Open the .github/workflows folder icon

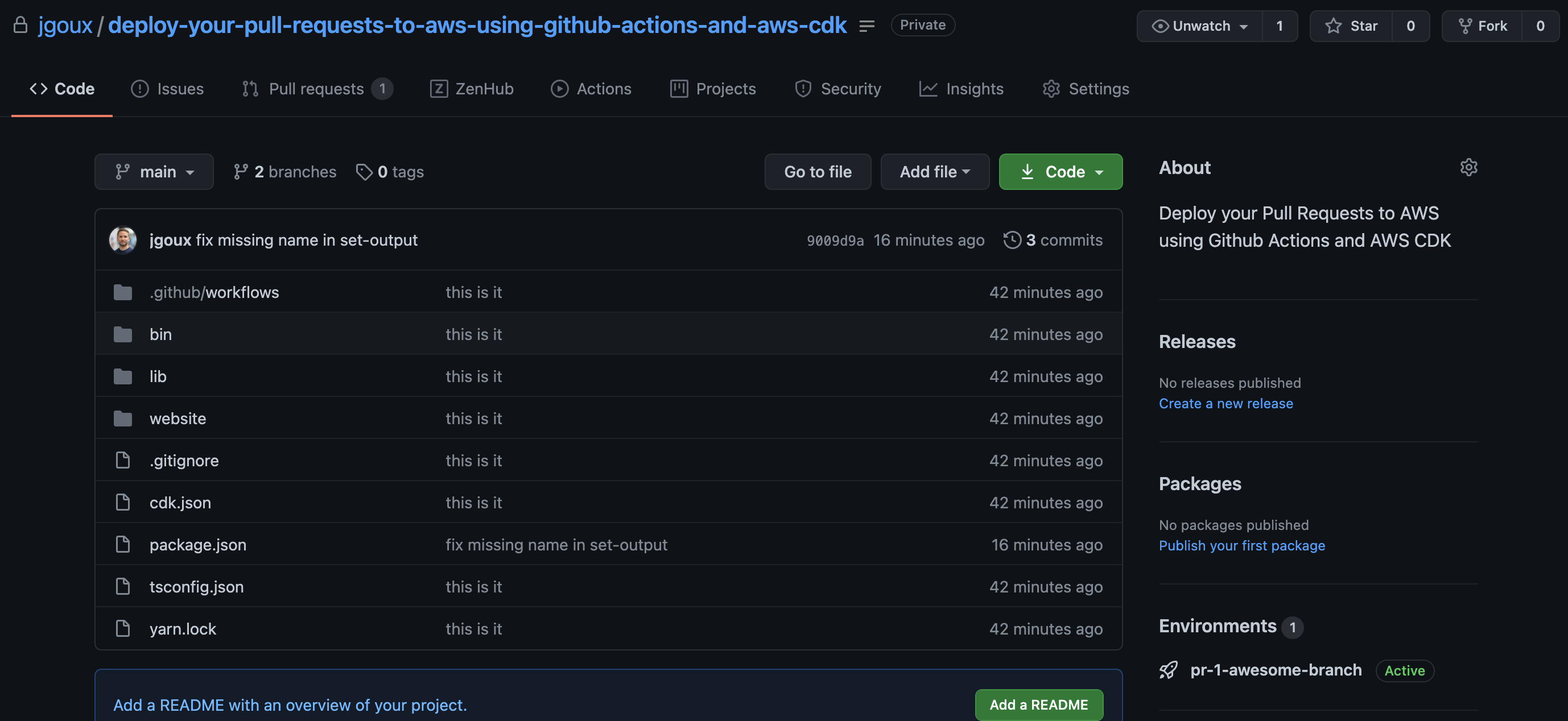pos(123,293)
